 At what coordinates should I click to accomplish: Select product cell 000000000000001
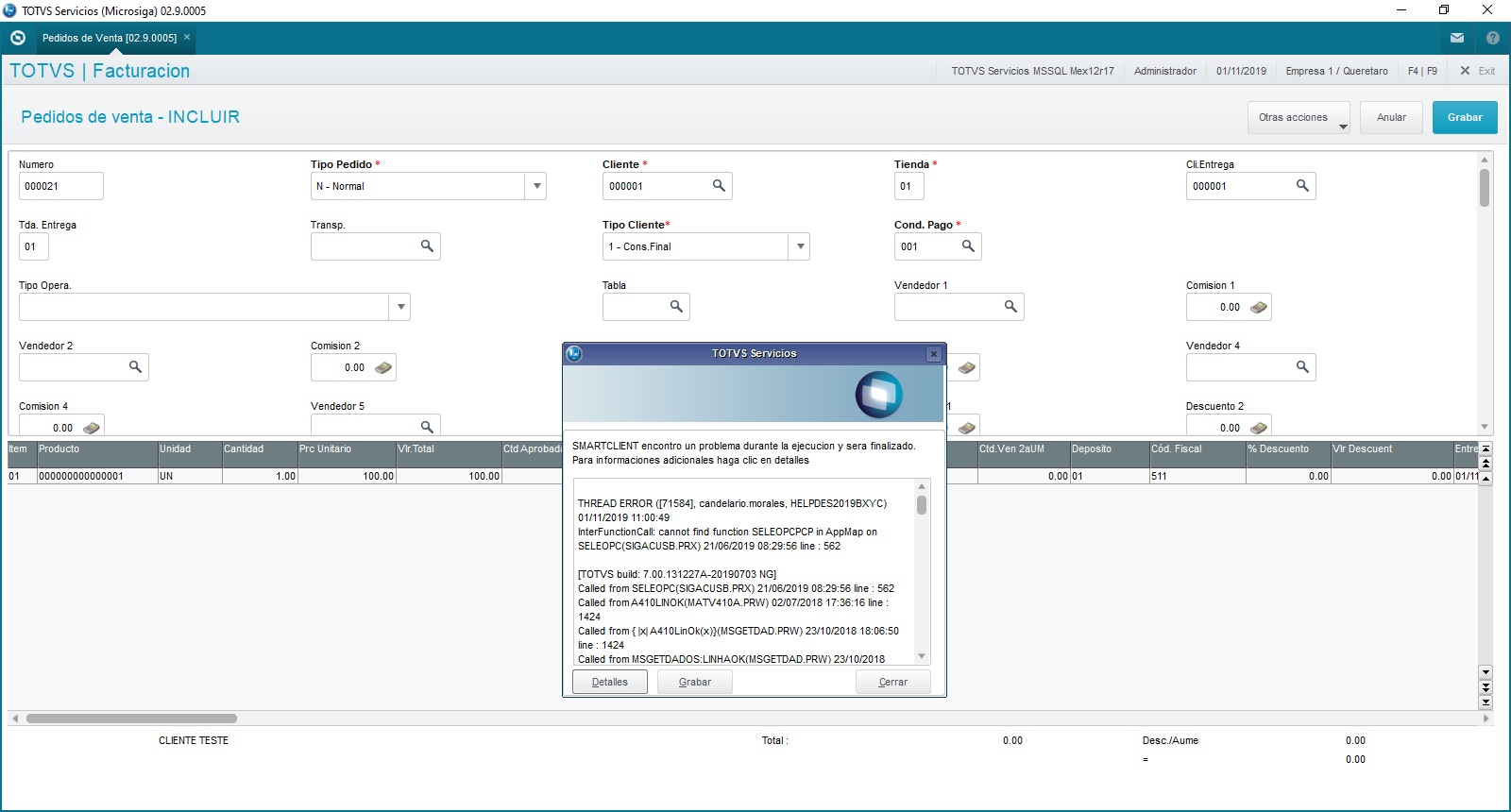pyautogui.click(x=97, y=476)
